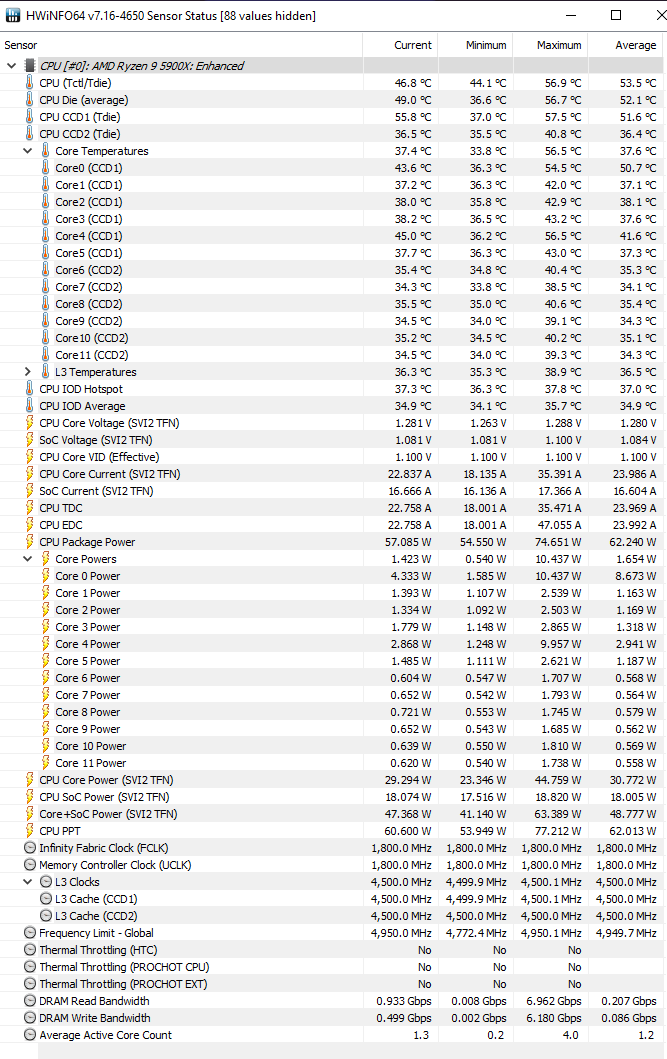Click icon beside Average Active Core Count
This screenshot has height=1059, width=667.
30,1035
